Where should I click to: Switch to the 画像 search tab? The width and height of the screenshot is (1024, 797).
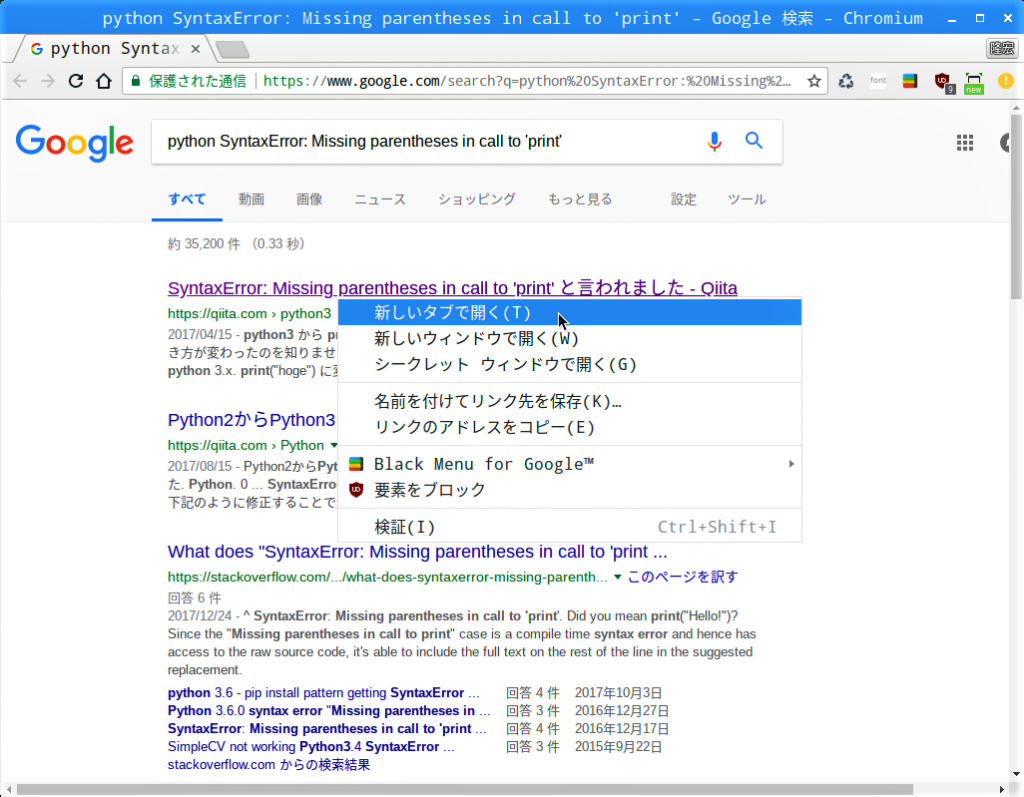(310, 199)
